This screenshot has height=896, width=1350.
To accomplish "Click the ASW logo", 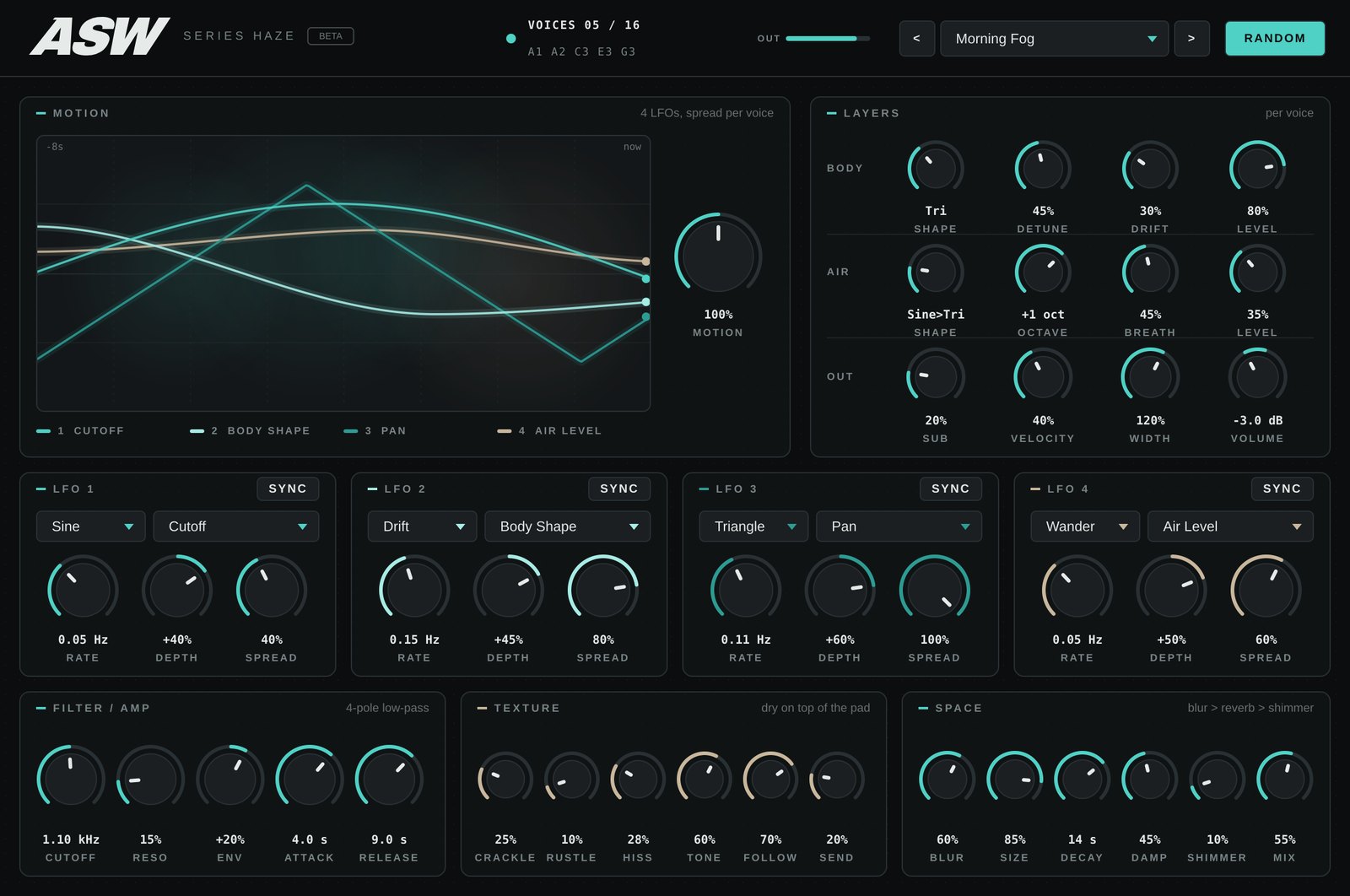I will pos(100,37).
